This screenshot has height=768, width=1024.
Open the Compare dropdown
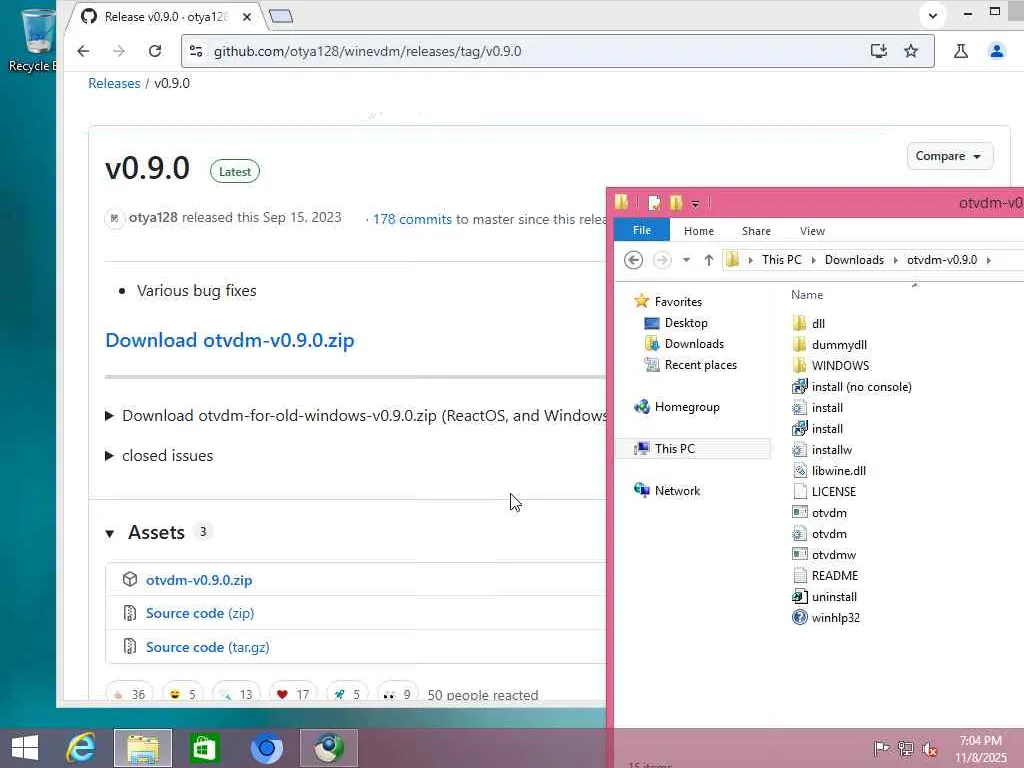pyautogui.click(x=950, y=156)
